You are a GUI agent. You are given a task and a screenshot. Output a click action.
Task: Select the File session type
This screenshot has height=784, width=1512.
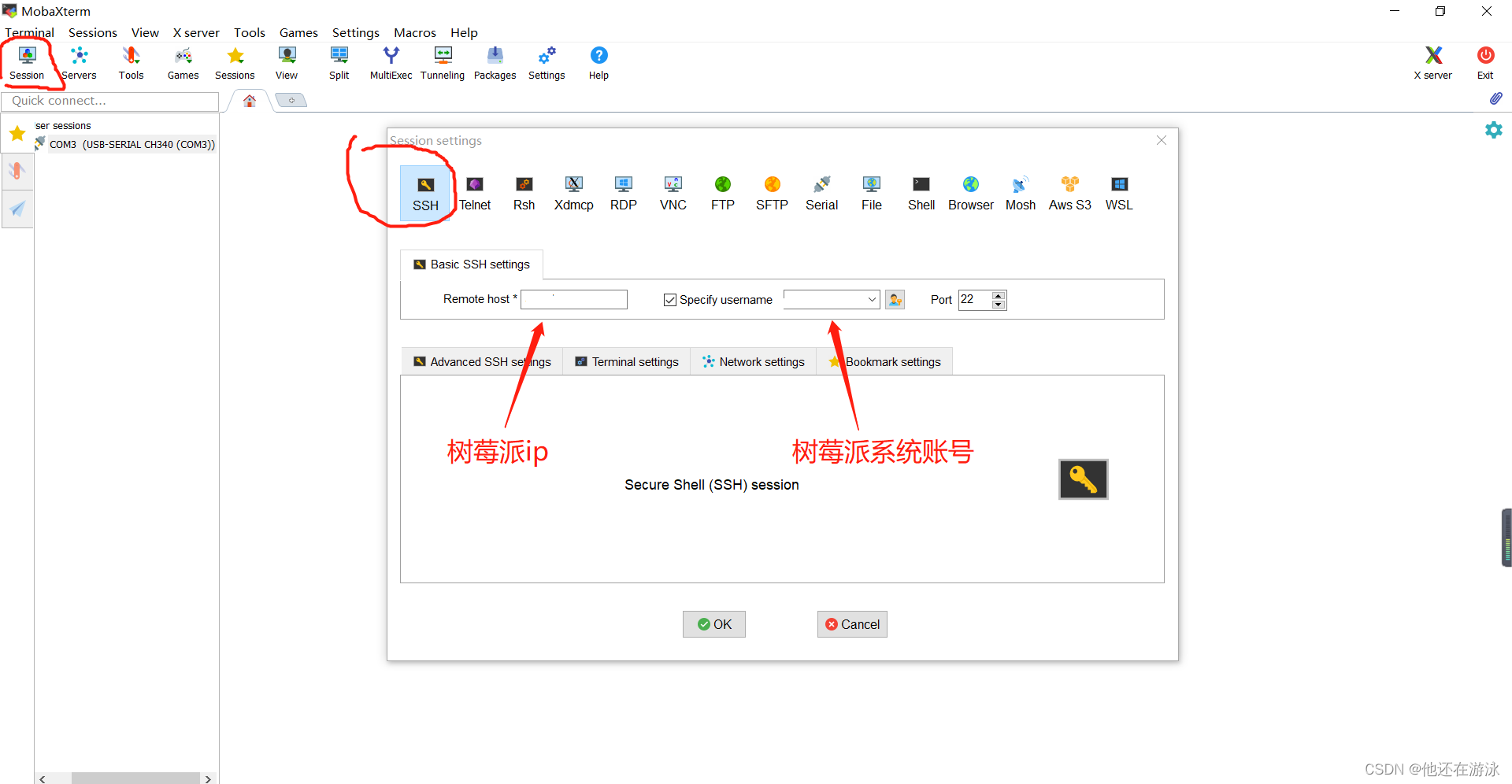(871, 194)
